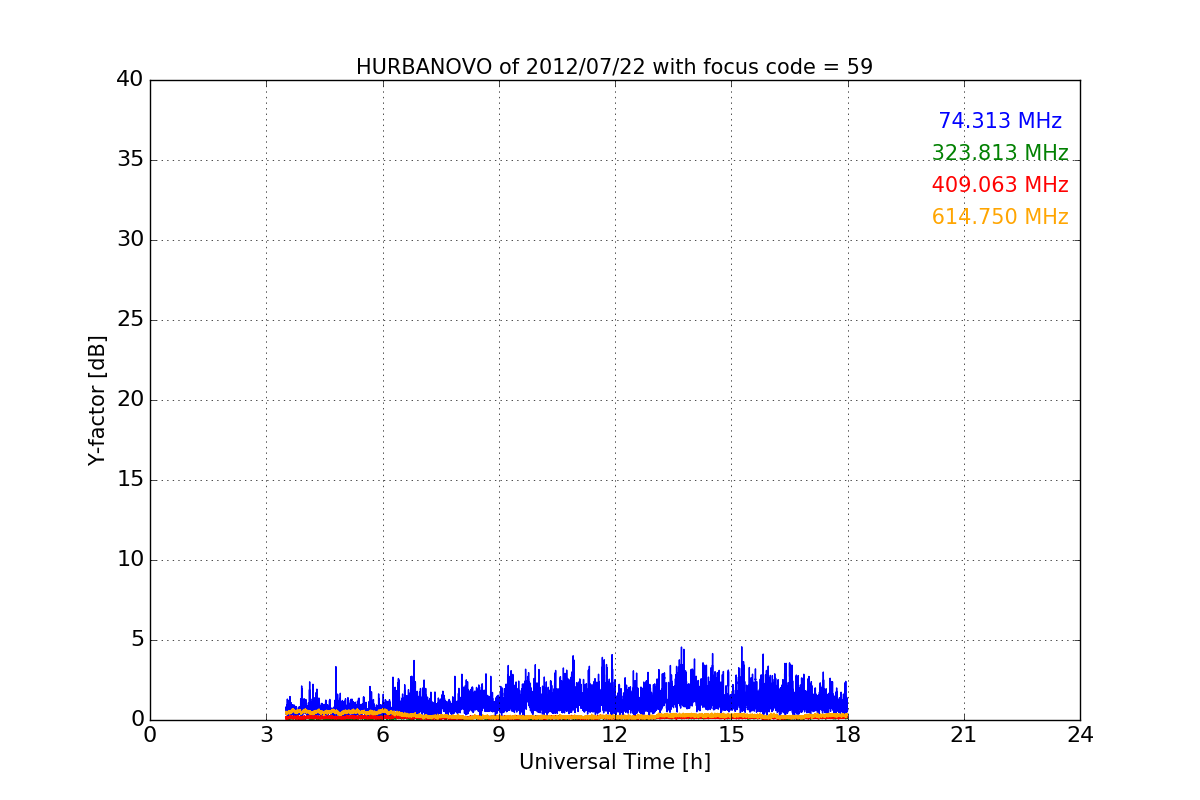The height and width of the screenshot is (800, 1200).
Task: Click the x-axis tick label 18
Action: (x=848, y=735)
